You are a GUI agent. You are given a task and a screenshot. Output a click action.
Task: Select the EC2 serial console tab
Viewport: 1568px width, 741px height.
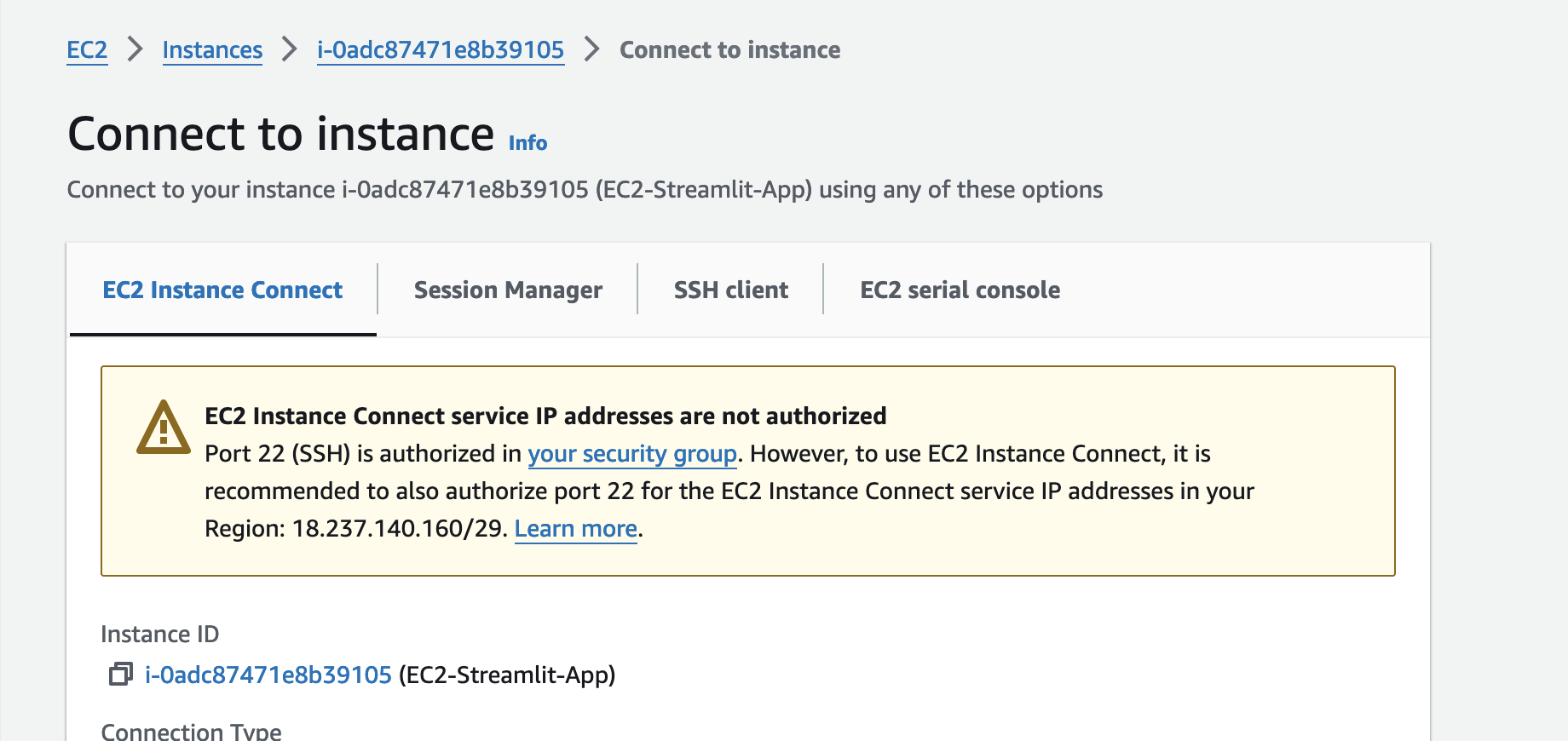pyautogui.click(x=960, y=290)
